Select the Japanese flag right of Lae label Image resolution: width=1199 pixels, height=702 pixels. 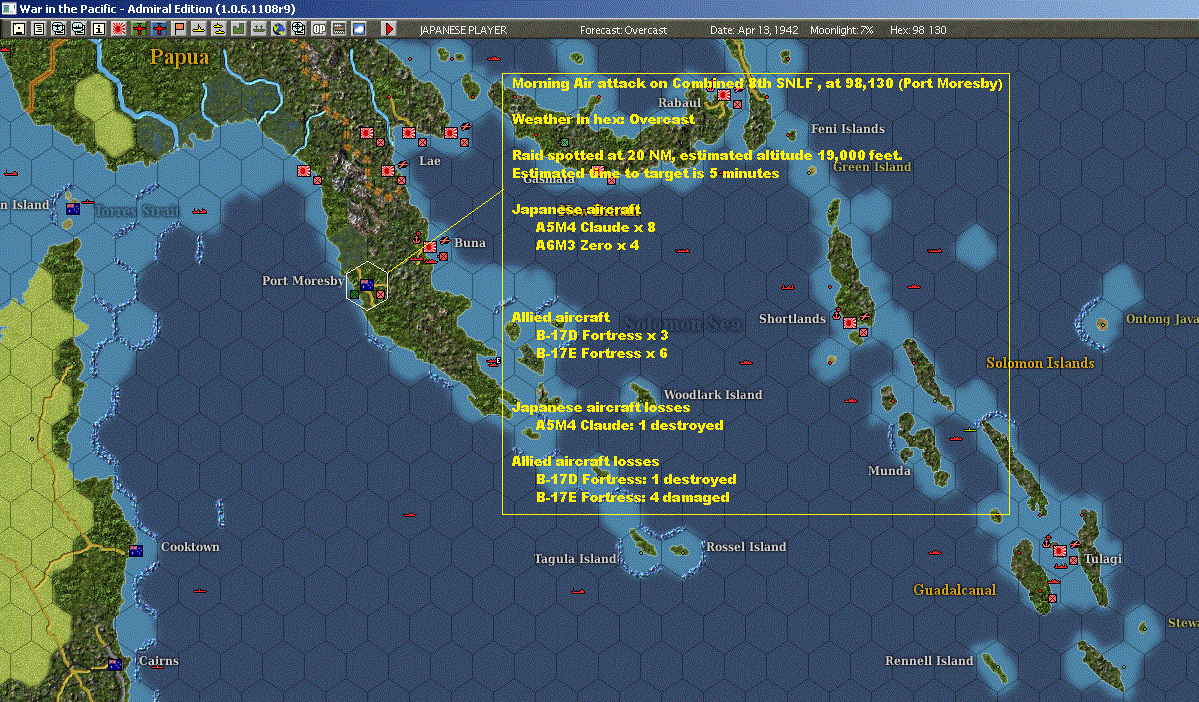click(451, 133)
